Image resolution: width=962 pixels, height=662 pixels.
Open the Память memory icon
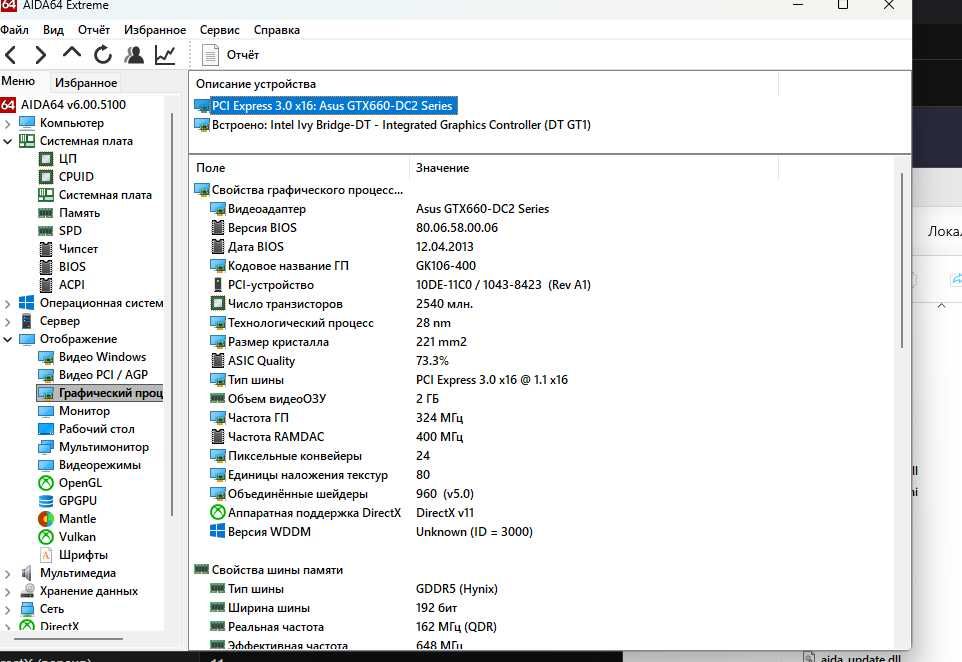coord(46,213)
